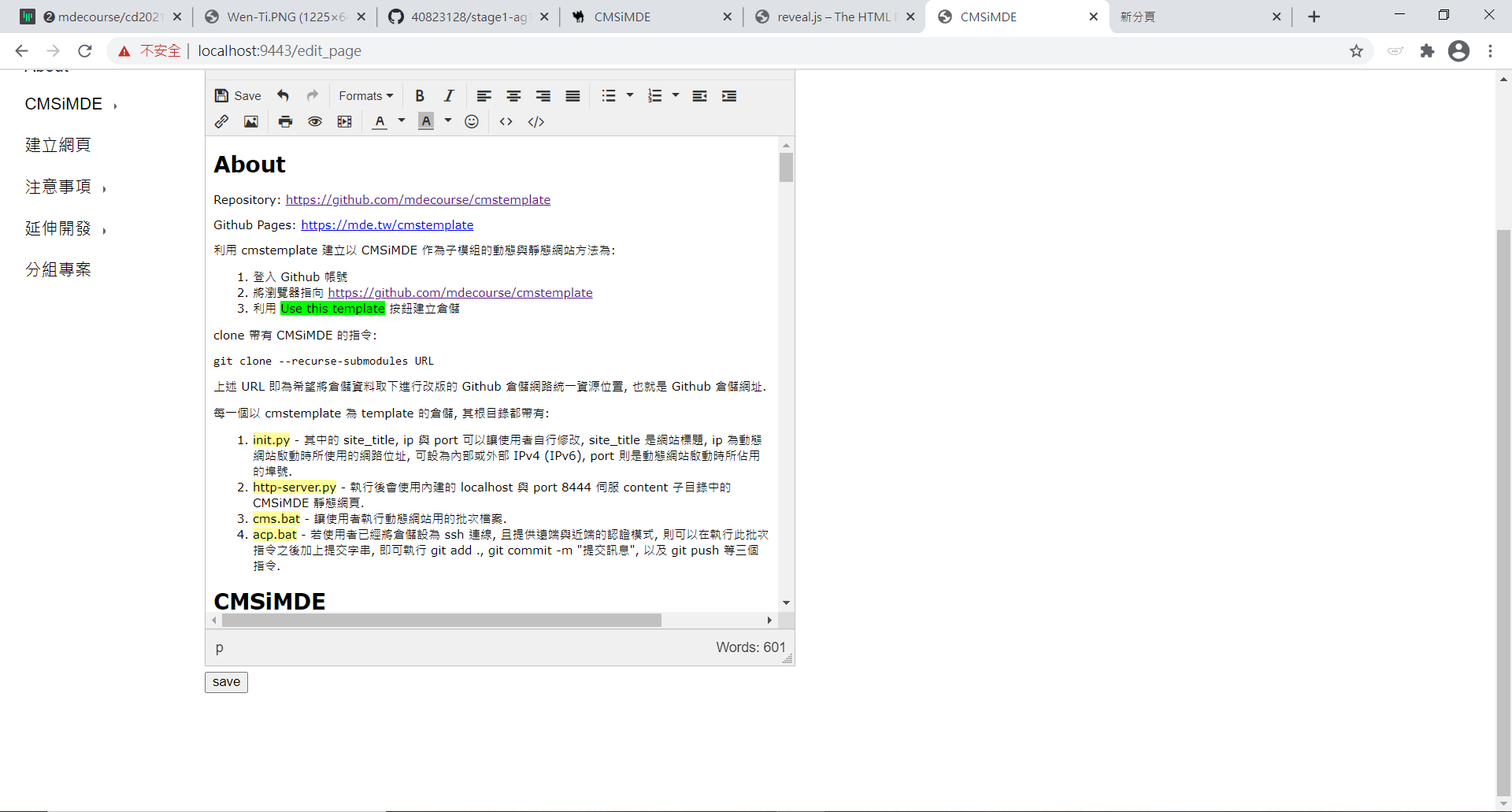Screen dimensions: 1512x812
Task: Open the cmstemplate repository link
Action: 418,200
